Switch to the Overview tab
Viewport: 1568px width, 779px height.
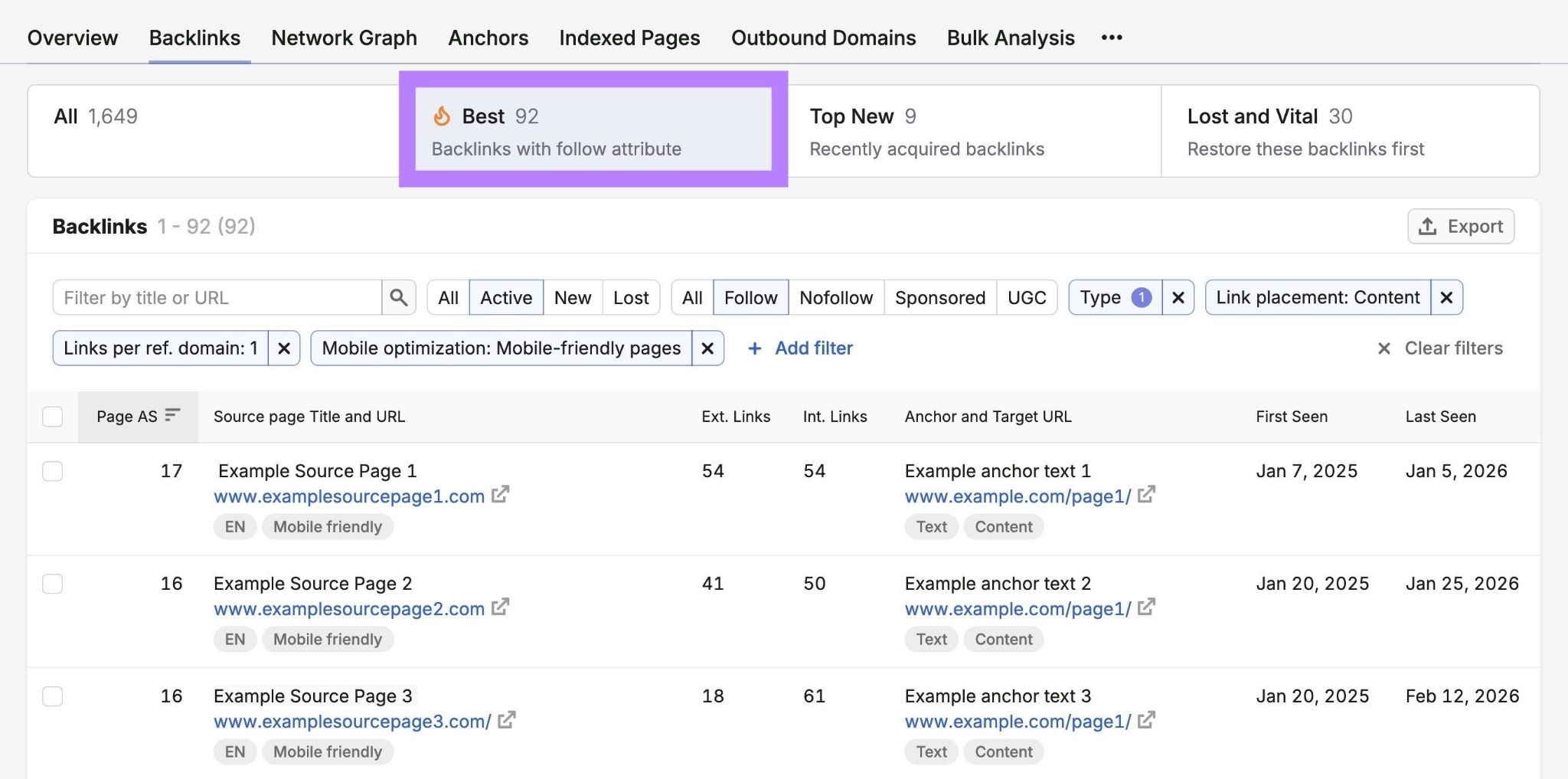point(73,38)
